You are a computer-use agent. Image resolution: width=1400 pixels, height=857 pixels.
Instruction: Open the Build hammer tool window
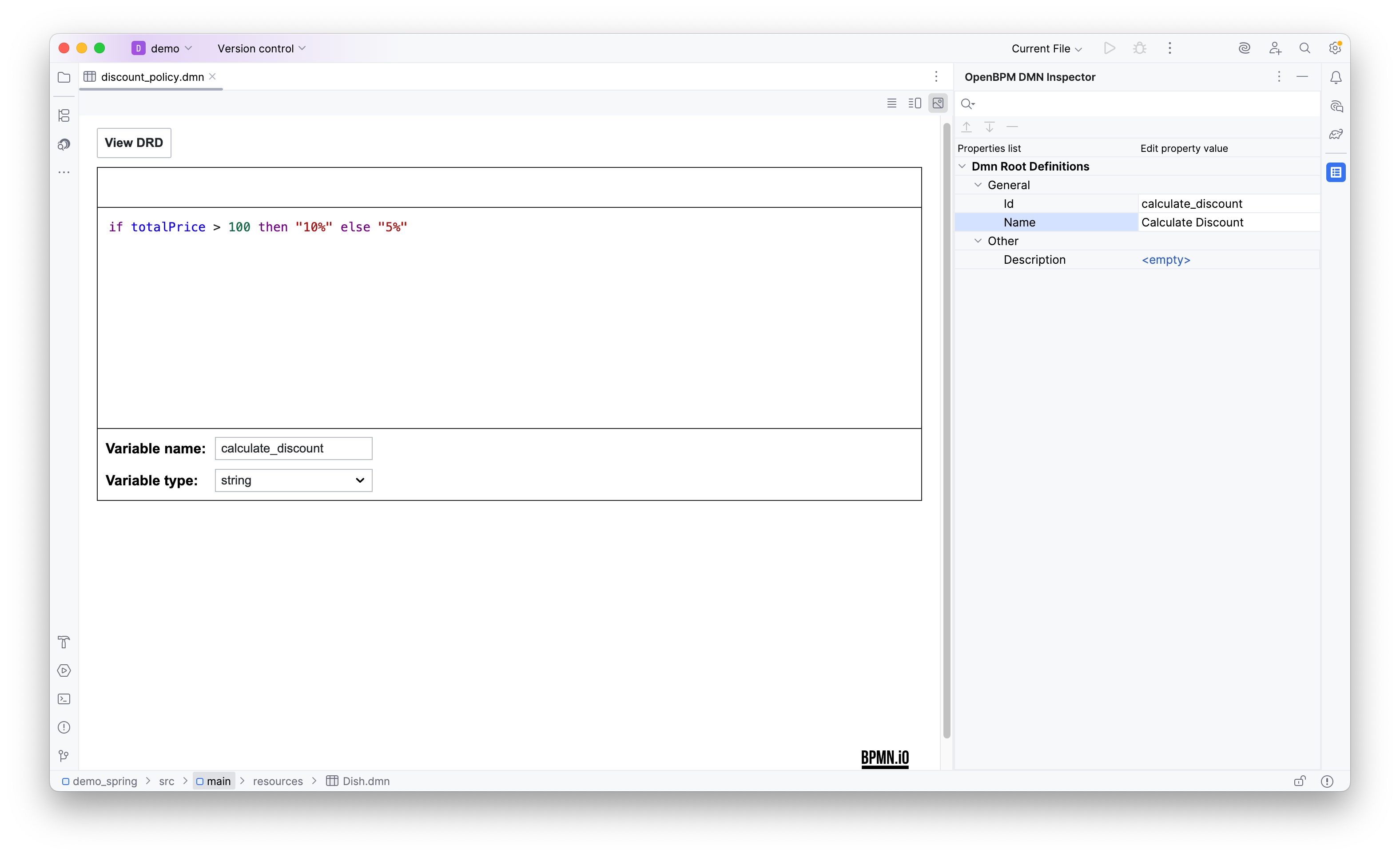[x=64, y=643]
